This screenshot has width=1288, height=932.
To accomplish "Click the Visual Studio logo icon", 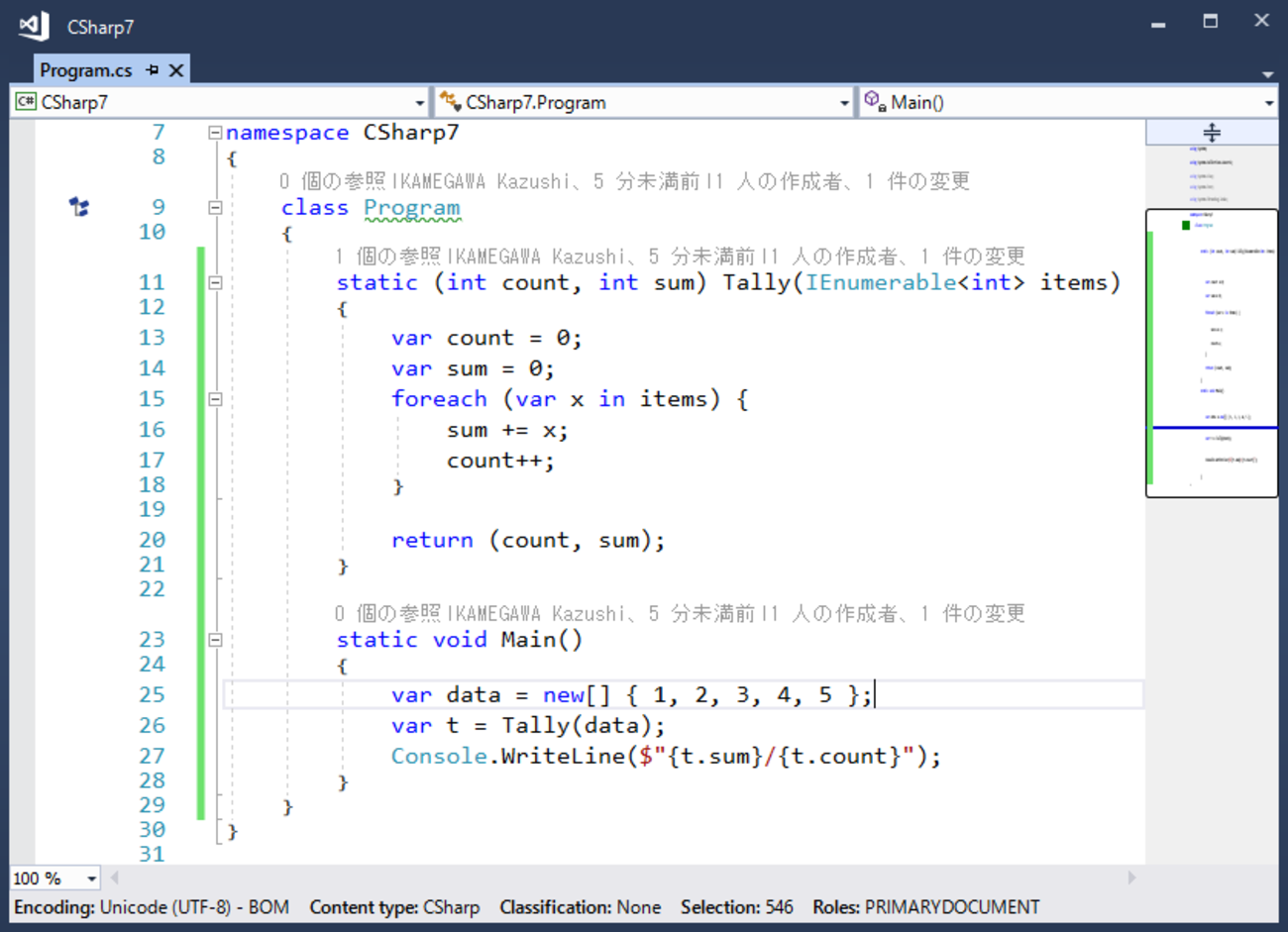I will 34,26.
